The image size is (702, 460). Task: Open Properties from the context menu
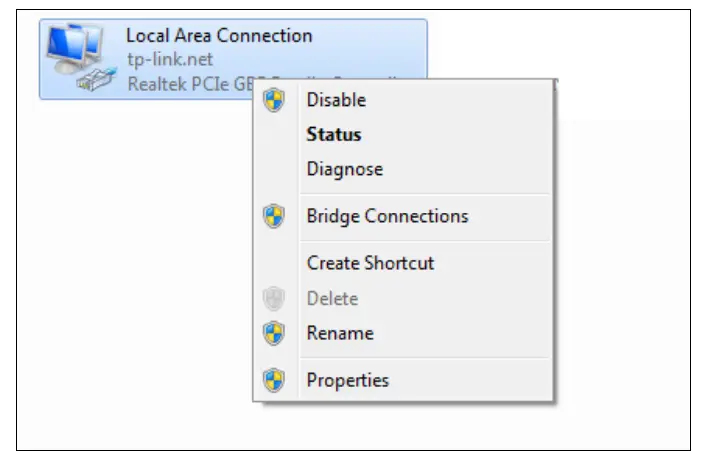coord(347,380)
